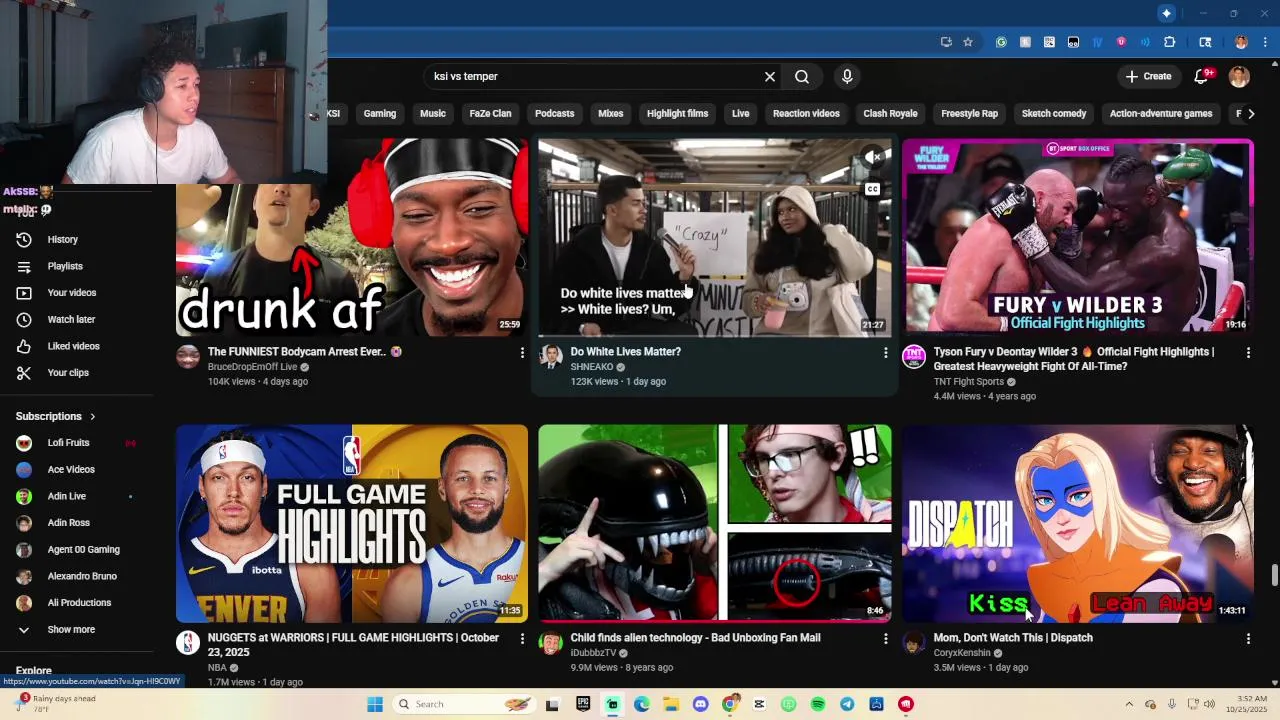Viewport: 1280px width, 720px height.
Task: Click the install app icon in address bar
Action: point(946,42)
